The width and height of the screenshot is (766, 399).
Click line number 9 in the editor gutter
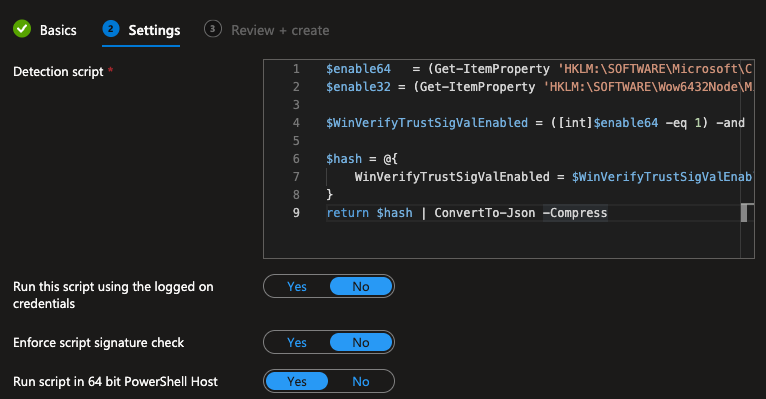296,213
